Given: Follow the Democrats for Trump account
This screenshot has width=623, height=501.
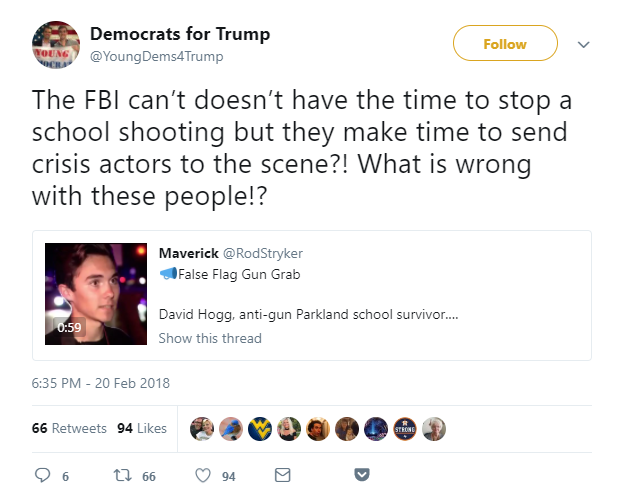Looking at the screenshot, I should click(505, 44).
